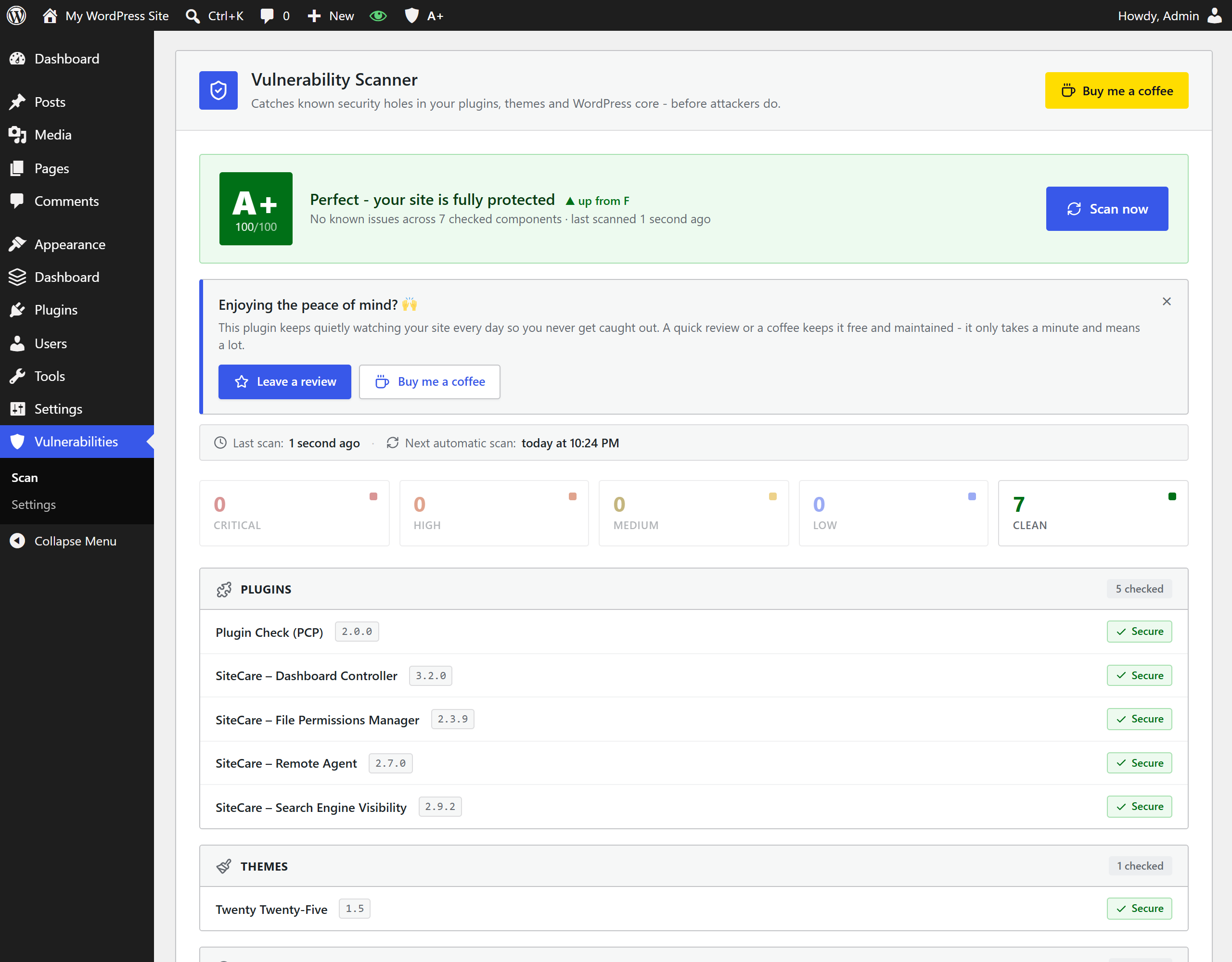This screenshot has width=1232, height=962.
Task: Click the coffee cup icon in yellow button
Action: 1068,90
